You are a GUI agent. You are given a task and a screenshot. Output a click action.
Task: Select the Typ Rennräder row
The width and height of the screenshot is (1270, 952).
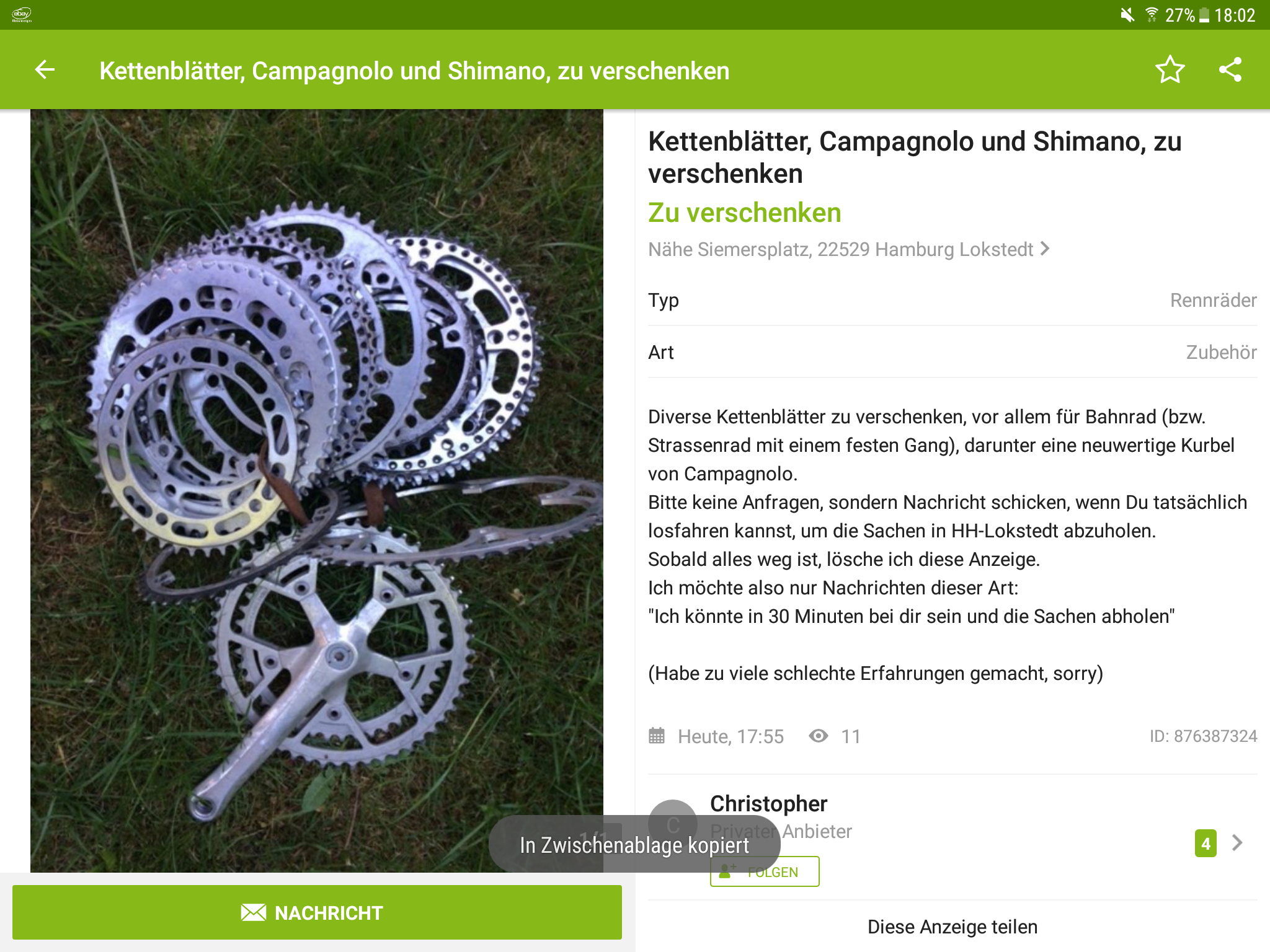pyautogui.click(x=952, y=300)
